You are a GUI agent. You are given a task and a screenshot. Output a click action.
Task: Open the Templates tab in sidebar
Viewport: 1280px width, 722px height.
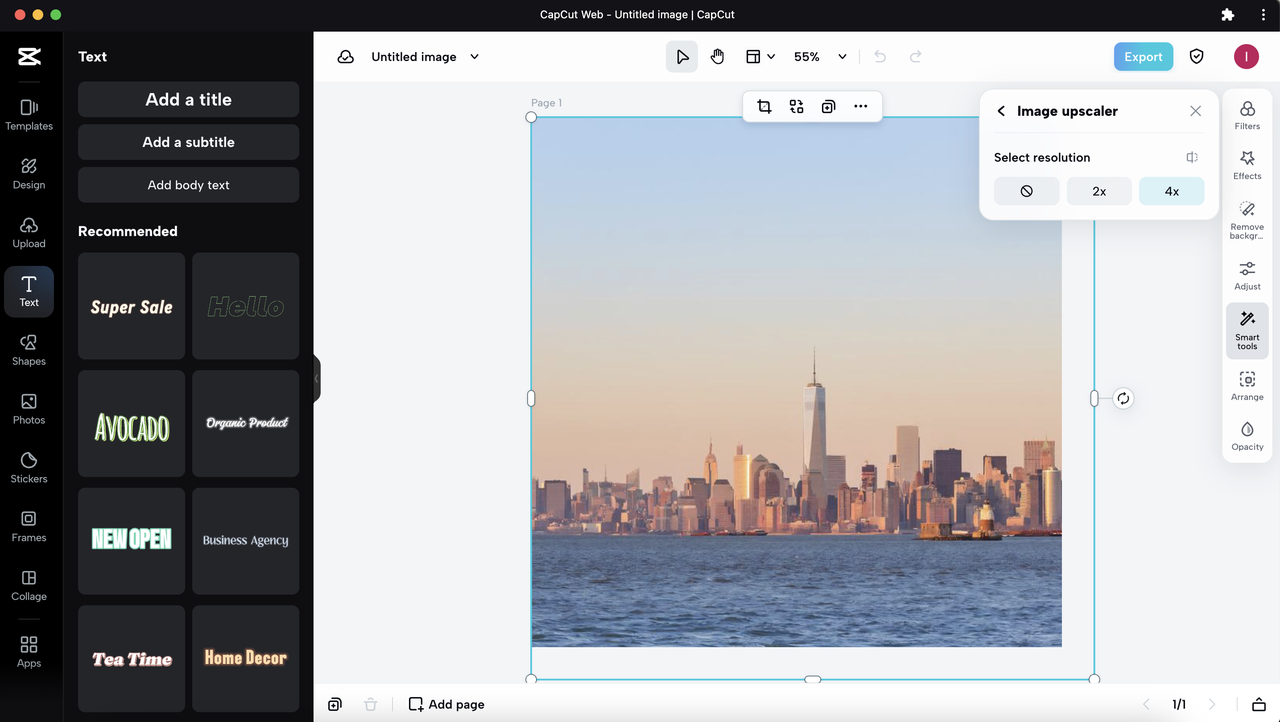(x=29, y=114)
